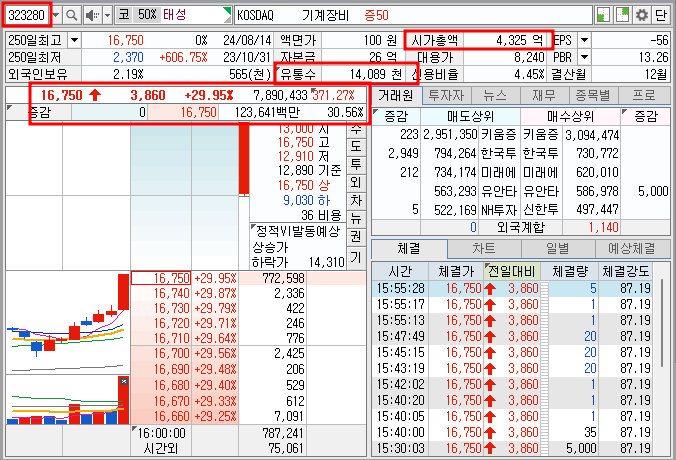
Task: Switch to the 차트 tab
Action: pos(484,249)
